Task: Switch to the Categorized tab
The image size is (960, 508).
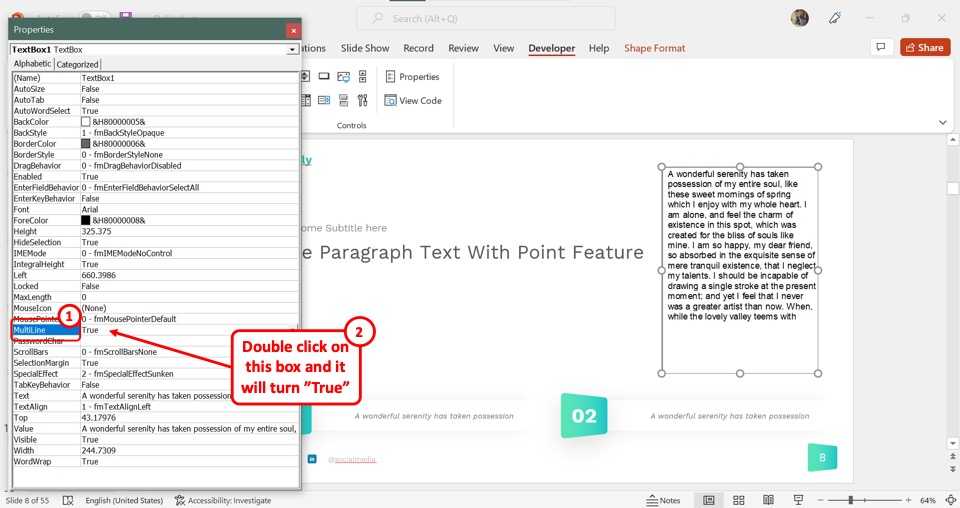Action: click(77, 64)
